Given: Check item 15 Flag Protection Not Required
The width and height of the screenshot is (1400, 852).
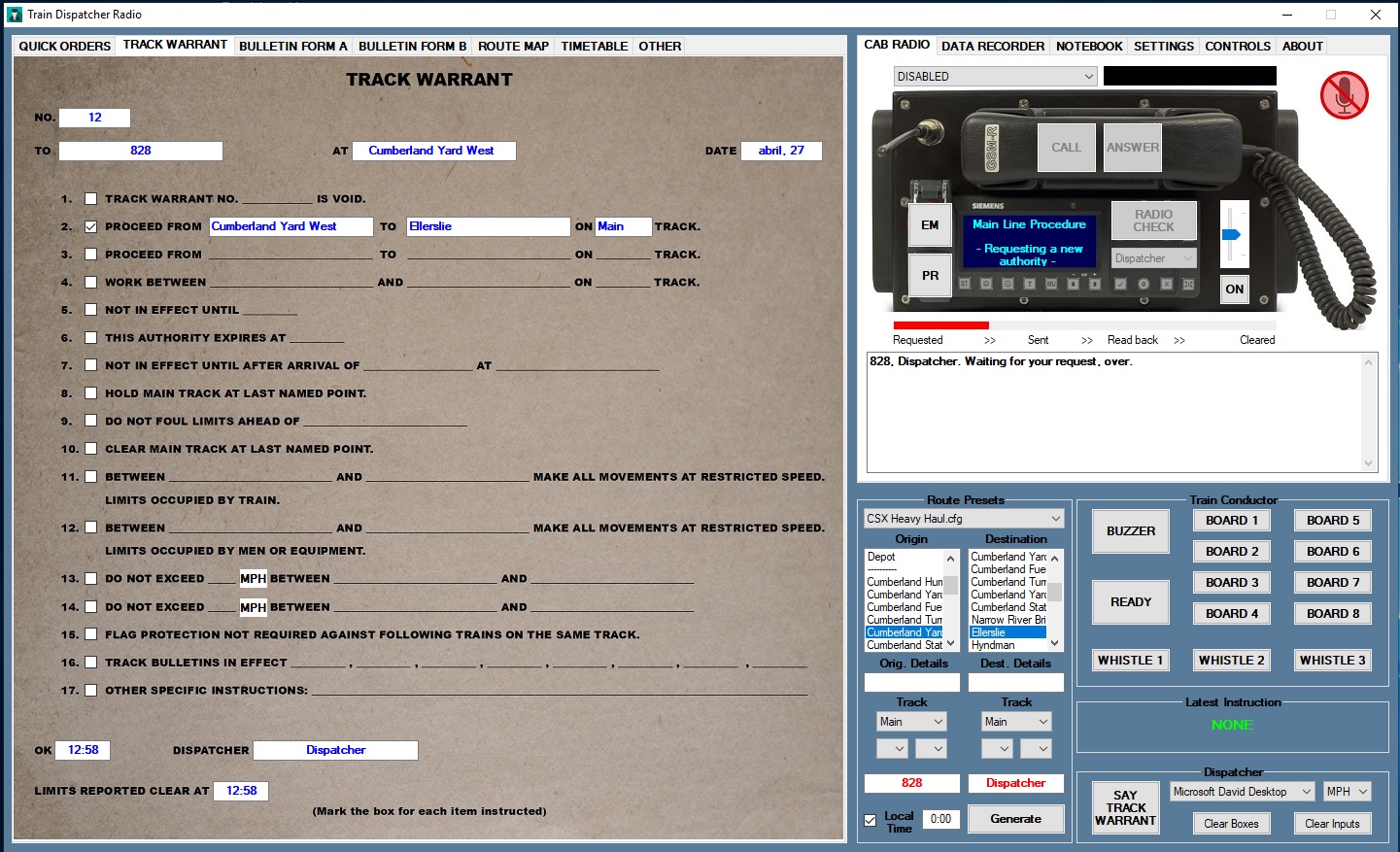Looking at the screenshot, I should point(90,634).
